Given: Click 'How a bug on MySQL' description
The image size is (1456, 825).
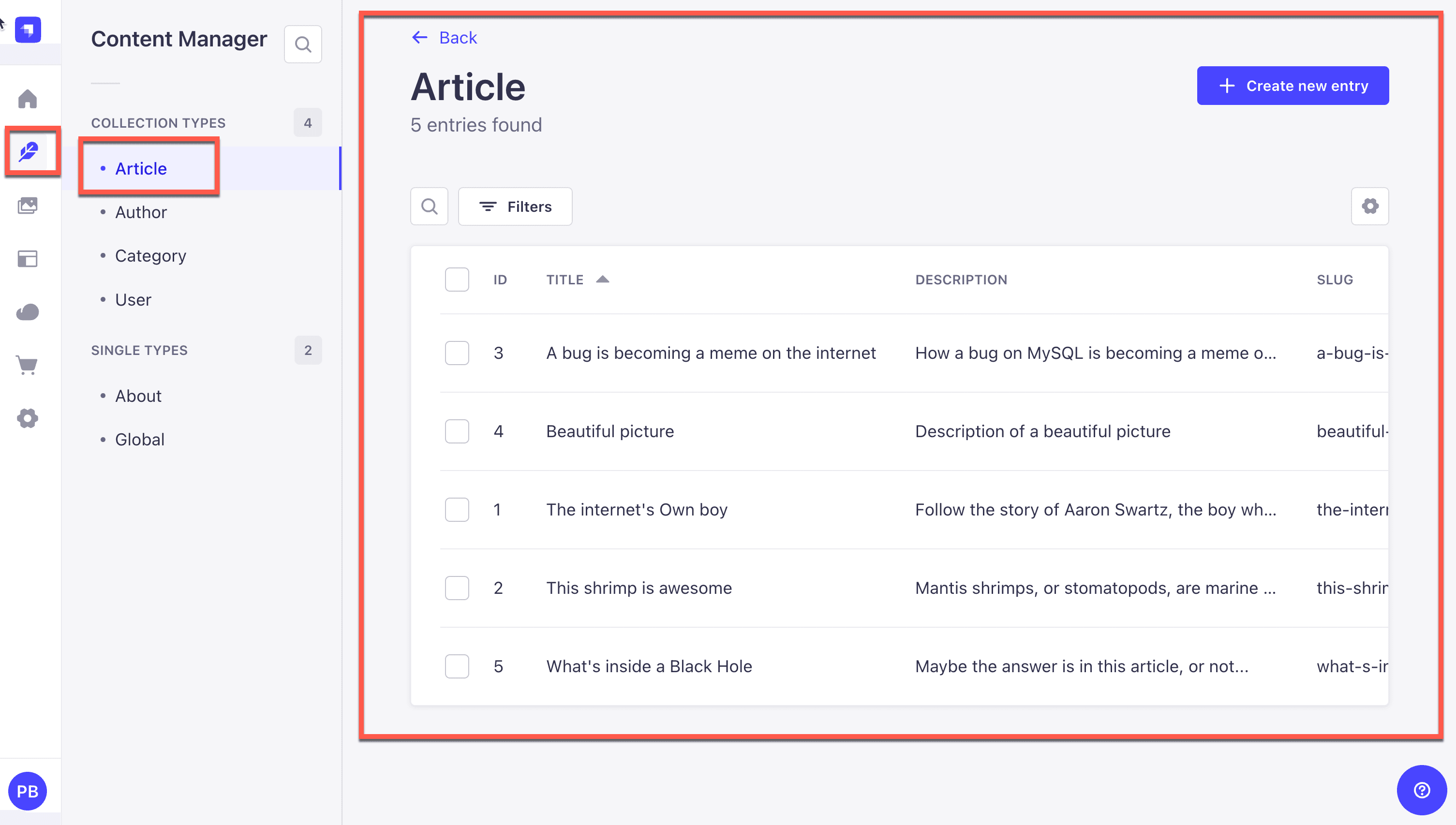Looking at the screenshot, I should [1096, 353].
